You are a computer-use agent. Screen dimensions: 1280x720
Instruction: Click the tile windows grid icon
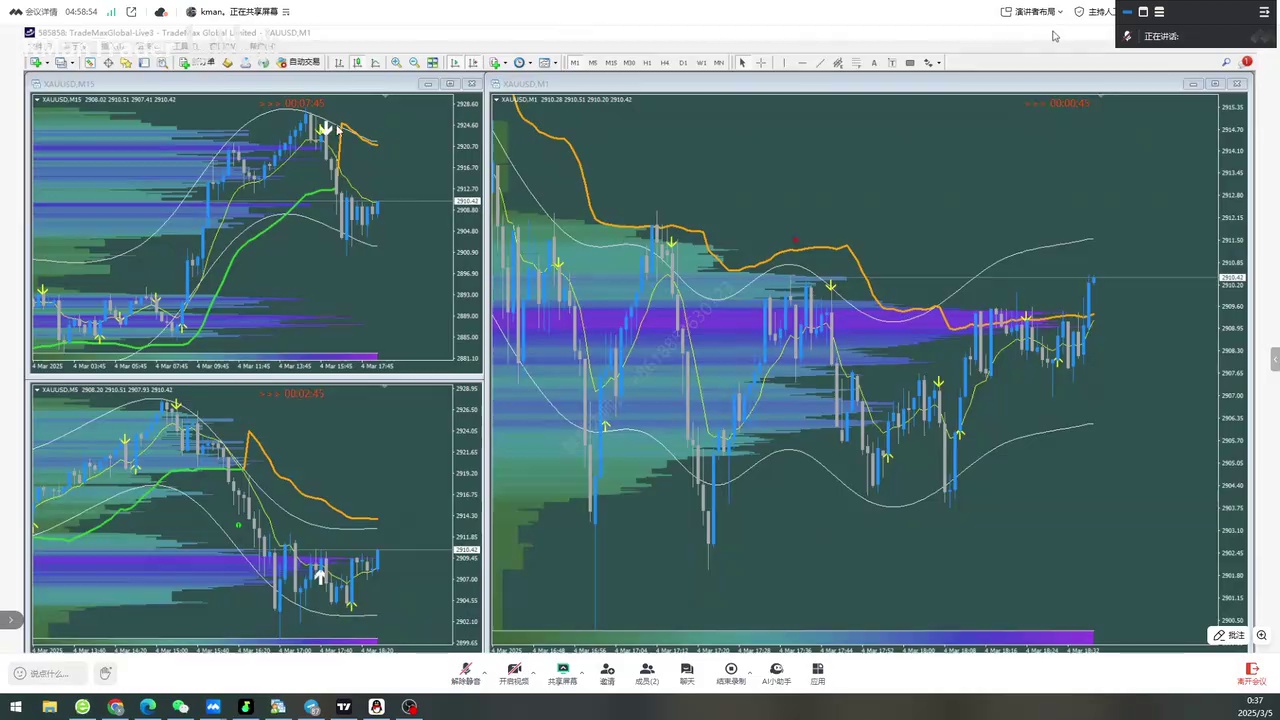tap(432, 63)
